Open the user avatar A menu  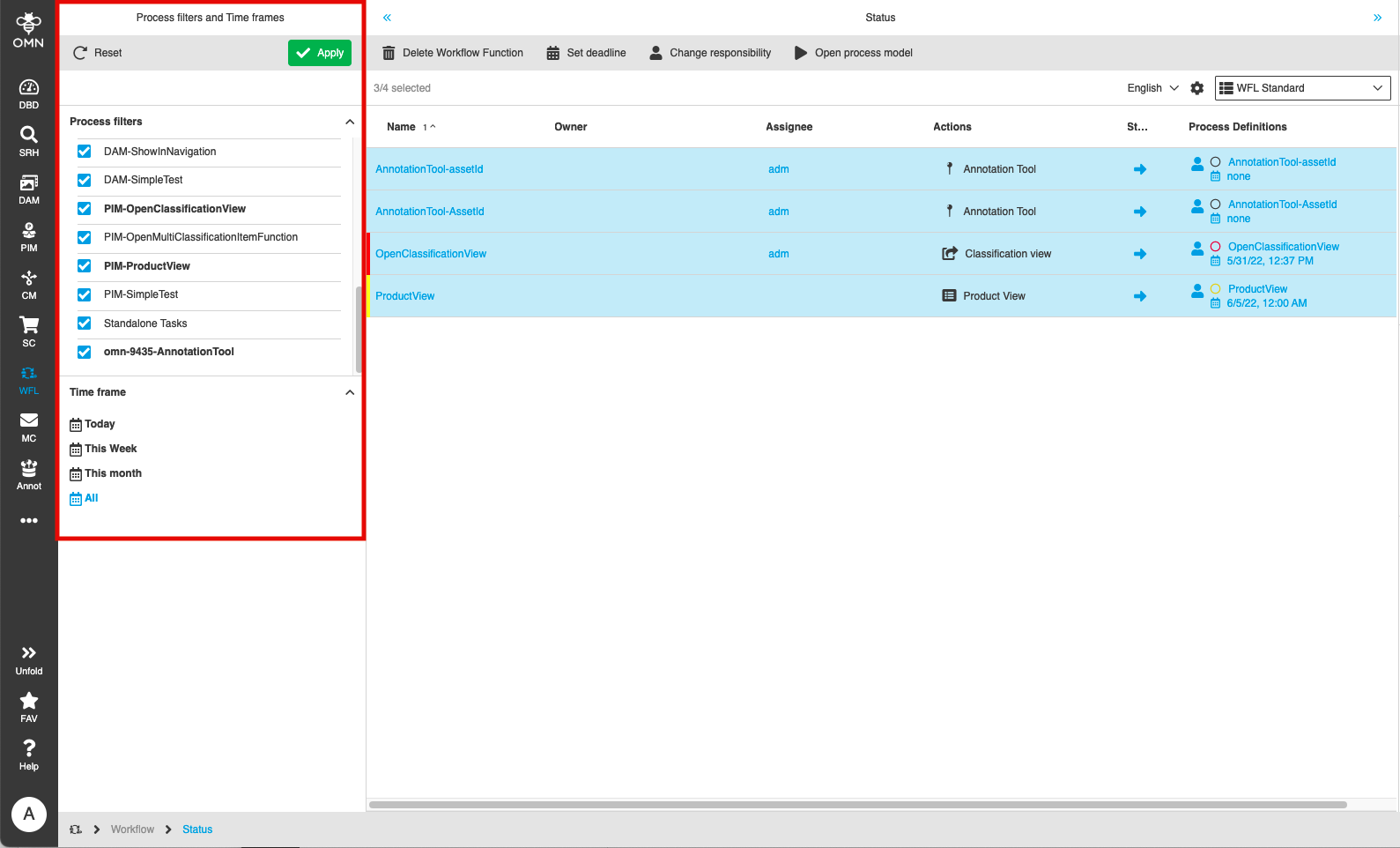click(x=29, y=814)
